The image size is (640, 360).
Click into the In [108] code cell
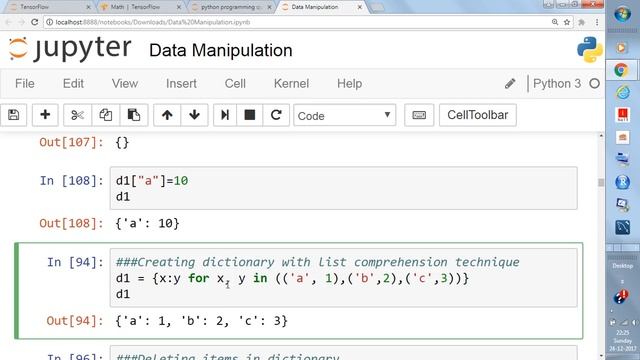343,188
